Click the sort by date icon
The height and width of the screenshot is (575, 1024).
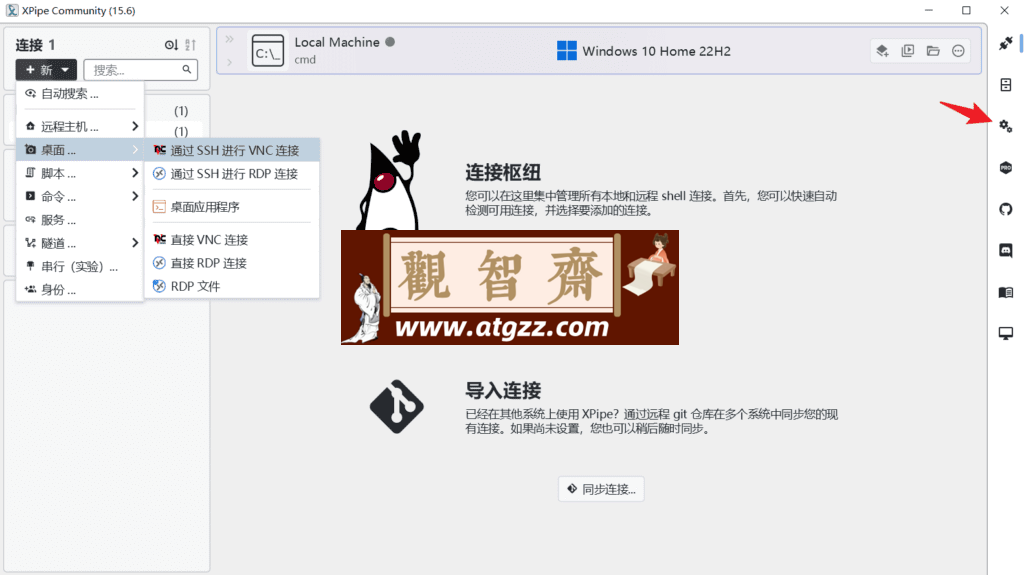coord(171,44)
